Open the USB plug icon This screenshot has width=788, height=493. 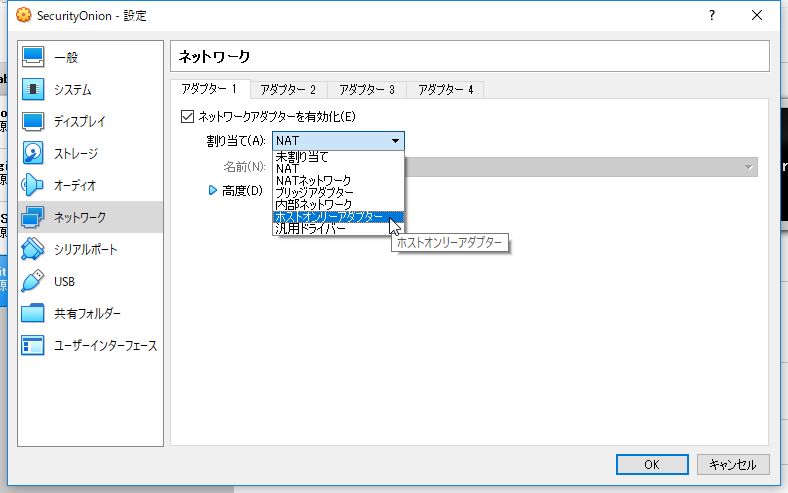coord(33,281)
